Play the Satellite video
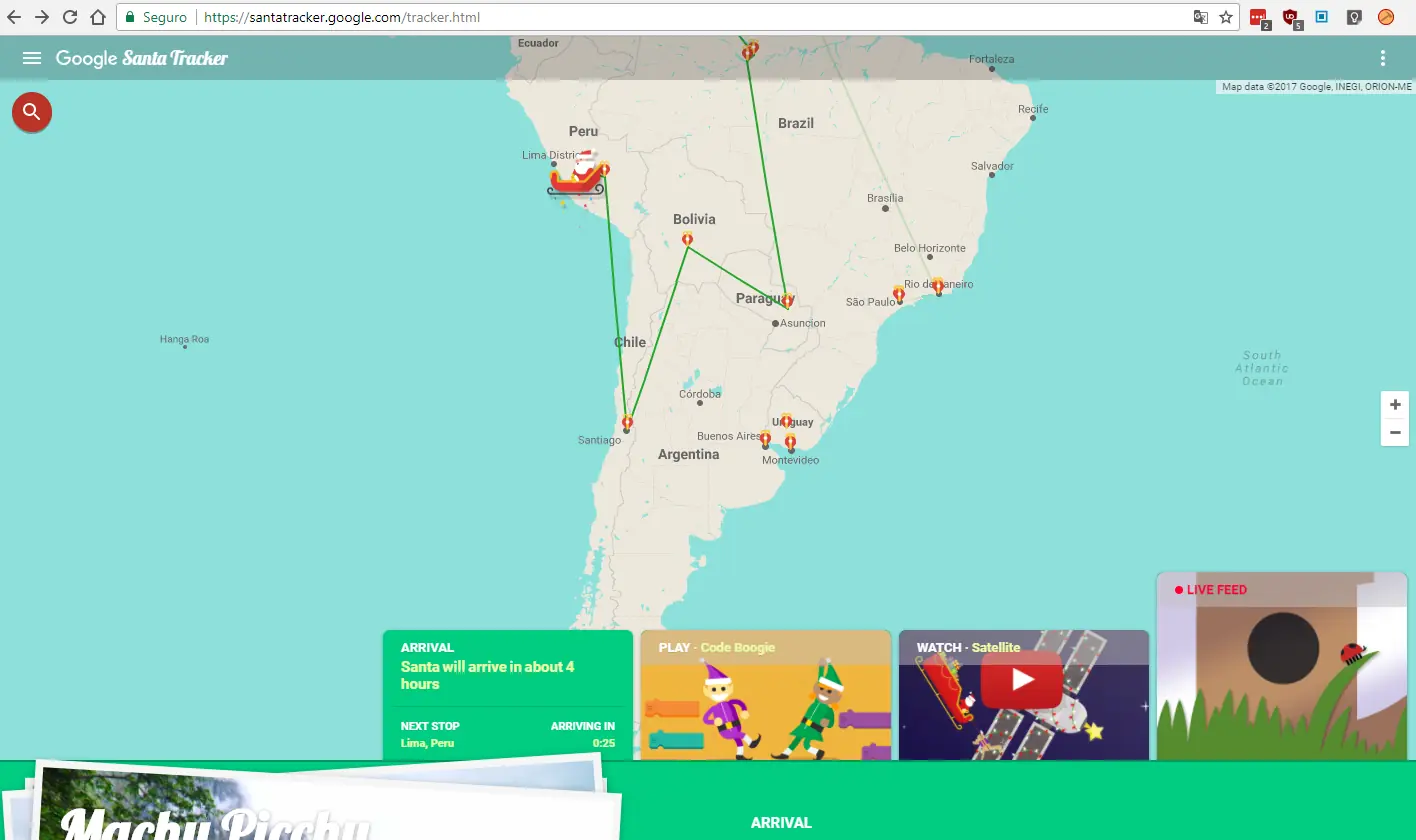The height and width of the screenshot is (840, 1416). coord(1023,679)
